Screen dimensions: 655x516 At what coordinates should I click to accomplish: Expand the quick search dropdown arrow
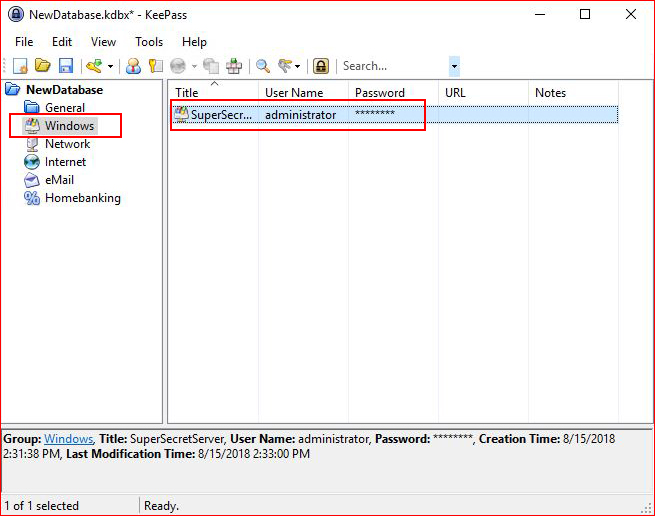(454, 66)
